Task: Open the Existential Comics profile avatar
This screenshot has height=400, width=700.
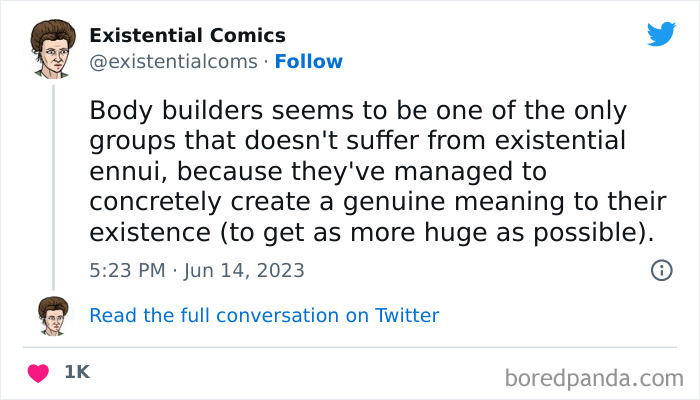Action: 54,49
